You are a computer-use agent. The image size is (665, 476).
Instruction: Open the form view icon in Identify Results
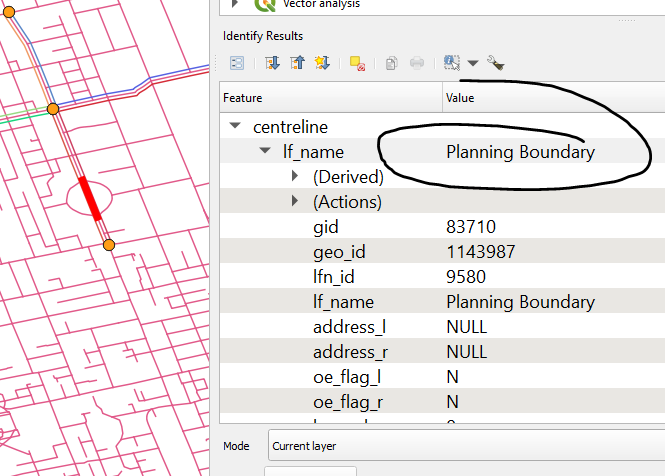pyautogui.click(x=237, y=63)
